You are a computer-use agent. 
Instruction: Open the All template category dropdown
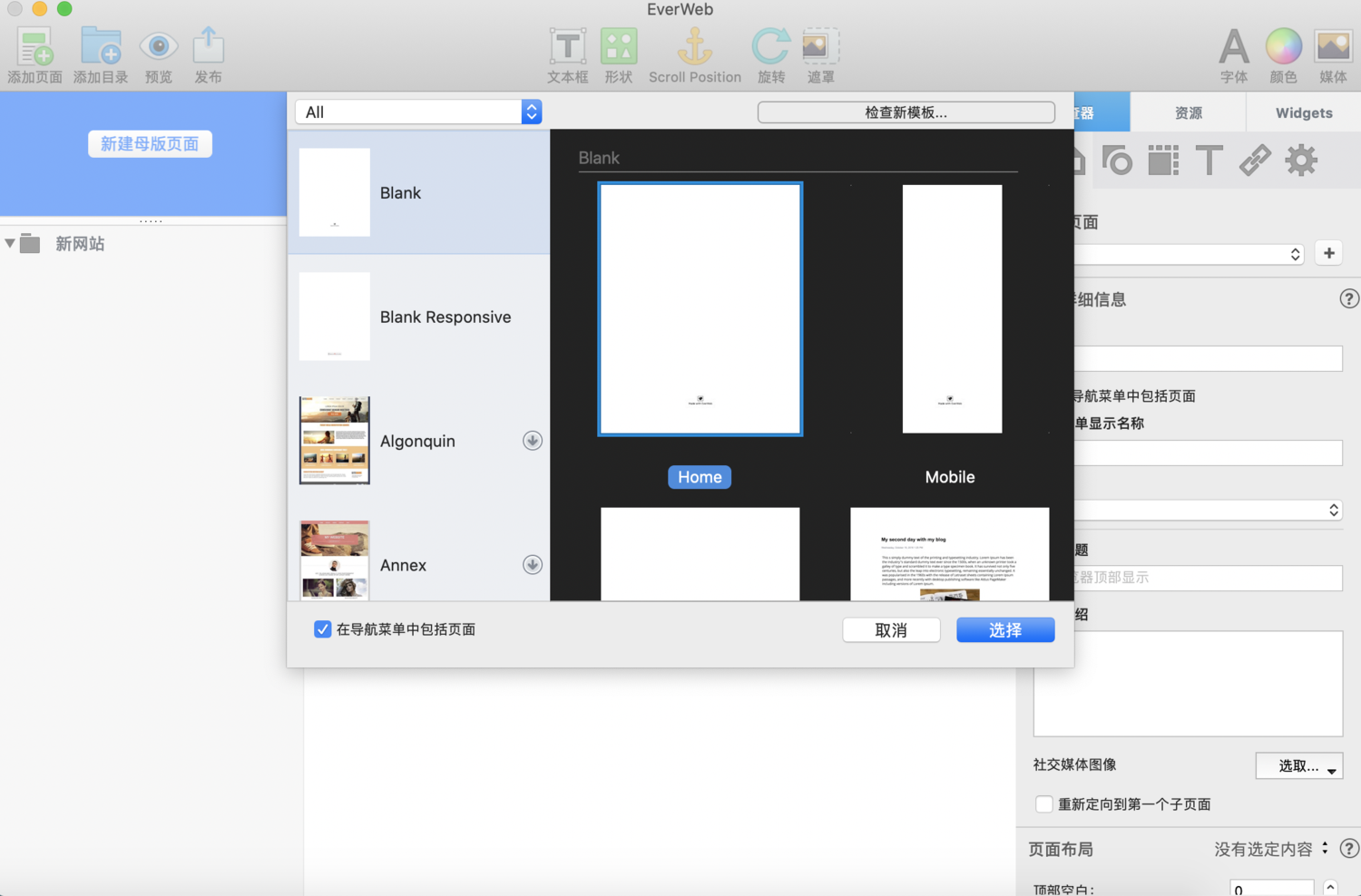(x=418, y=112)
